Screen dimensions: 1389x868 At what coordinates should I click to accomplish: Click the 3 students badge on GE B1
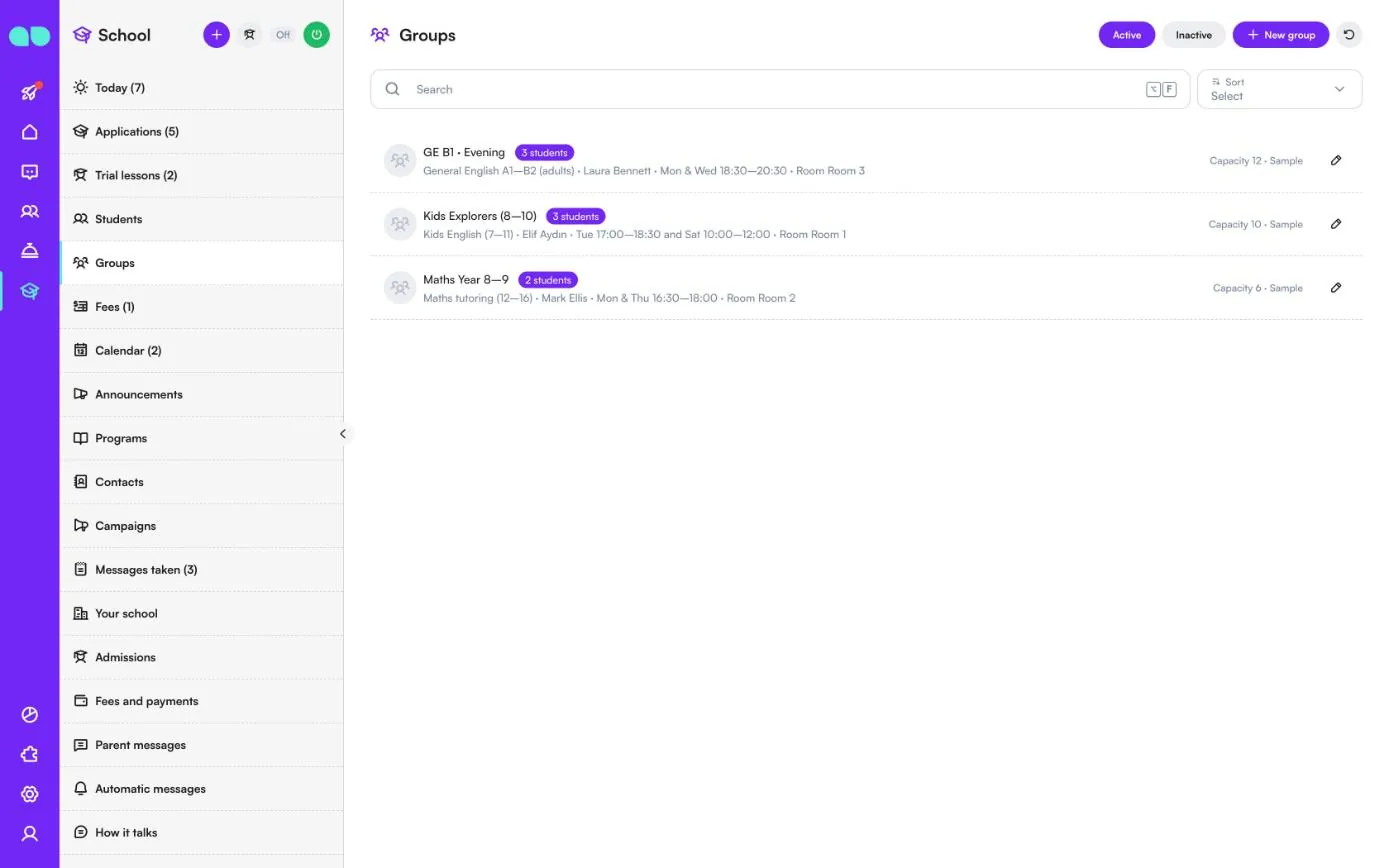[x=544, y=153]
